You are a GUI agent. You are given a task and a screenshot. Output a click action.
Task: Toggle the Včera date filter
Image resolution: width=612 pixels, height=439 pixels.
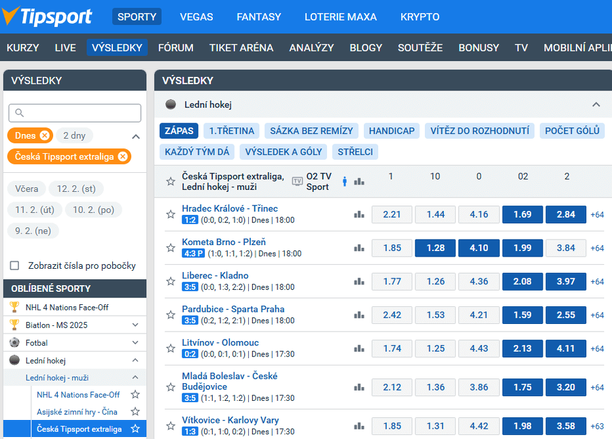(x=26, y=188)
